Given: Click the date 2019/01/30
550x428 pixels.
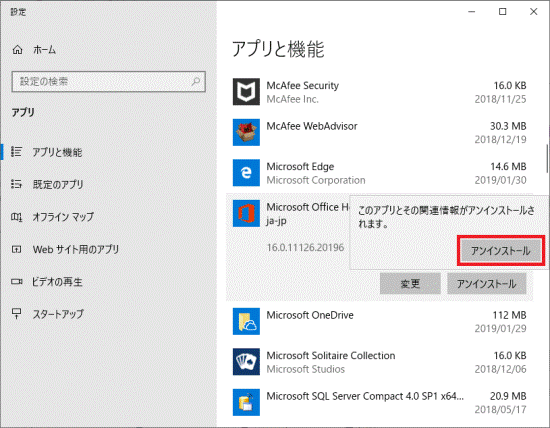Looking at the screenshot, I should pos(500,180).
